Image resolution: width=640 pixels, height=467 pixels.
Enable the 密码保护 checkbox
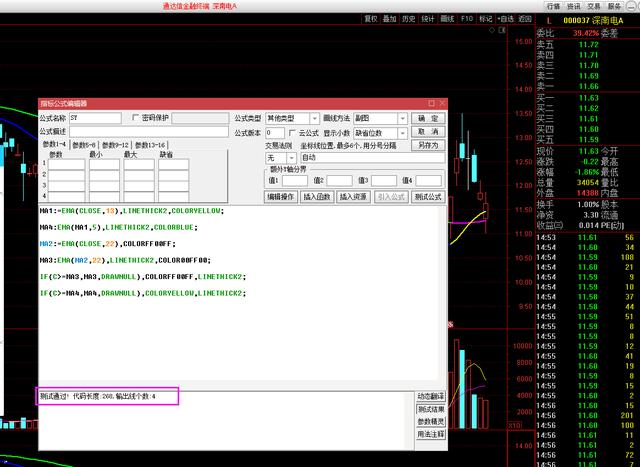click(136, 118)
